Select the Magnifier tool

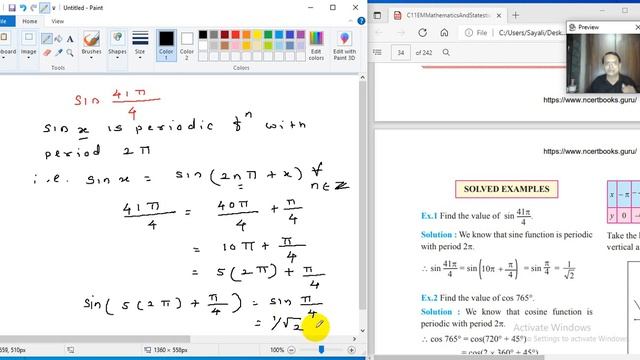[70, 52]
